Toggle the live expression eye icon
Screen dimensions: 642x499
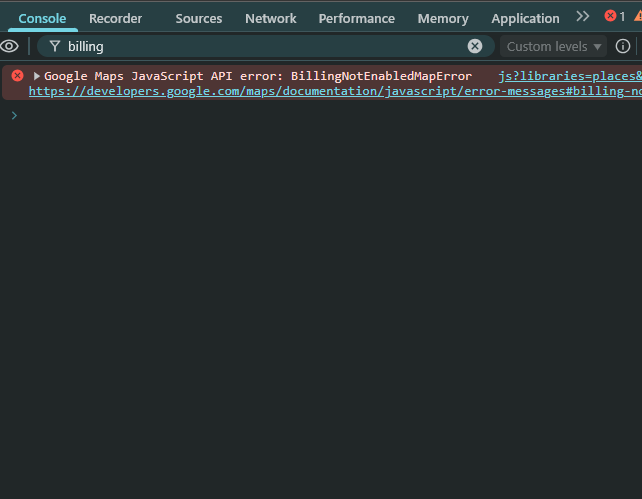pyautogui.click(x=10, y=46)
